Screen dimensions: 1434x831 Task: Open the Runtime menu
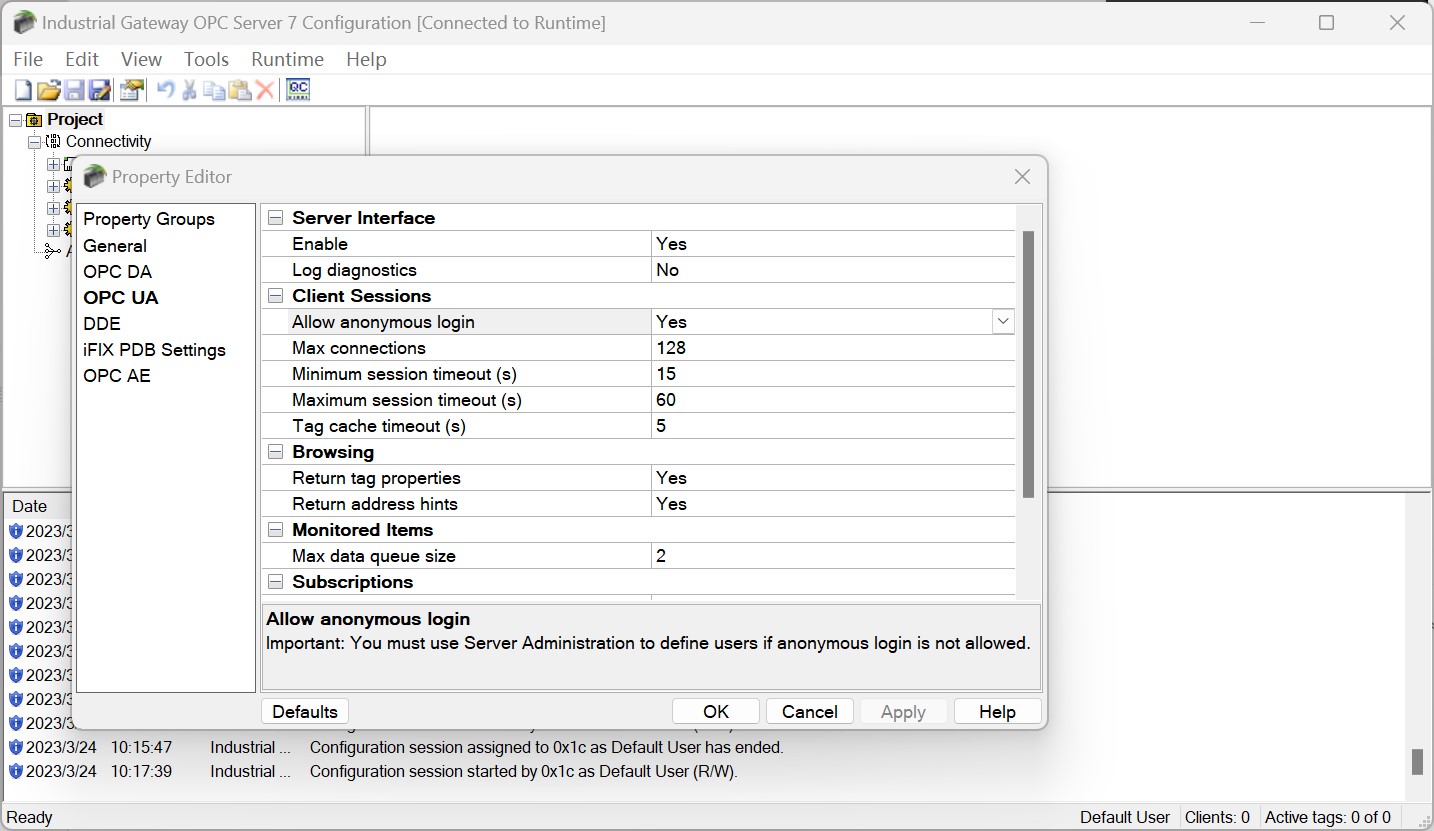pos(287,59)
